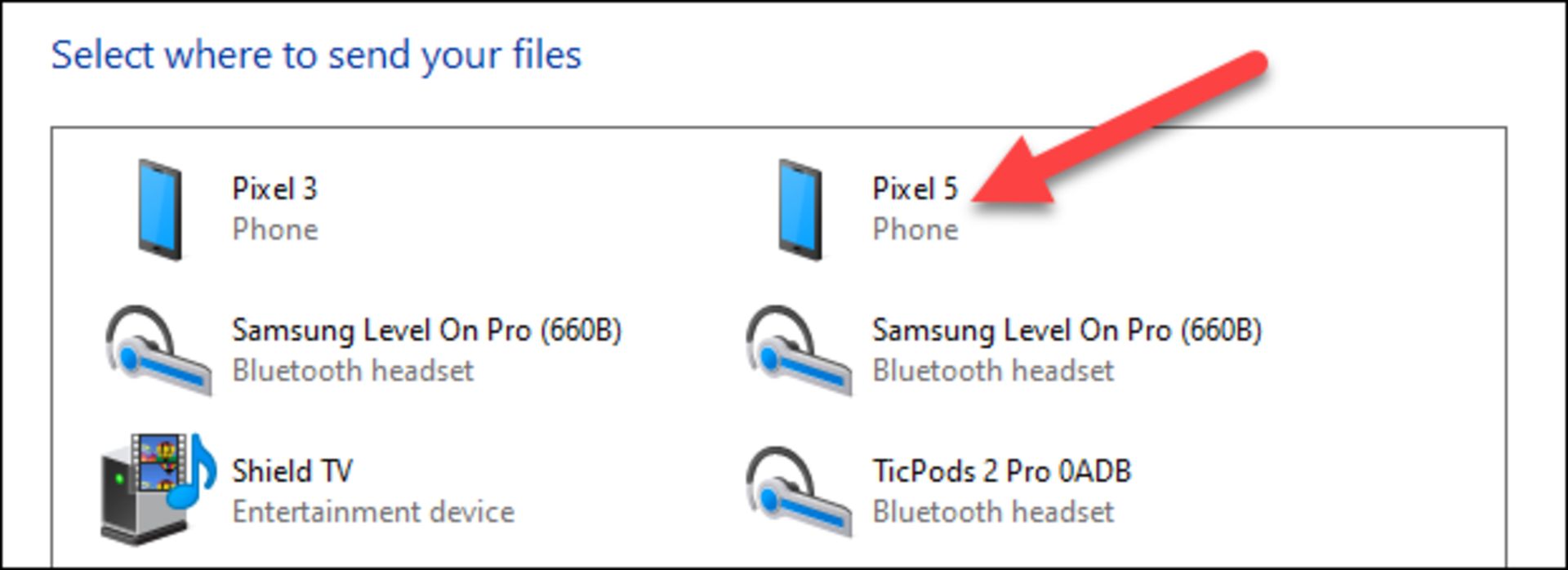1568x570 pixels.
Task: Select the Pixel 3 device name
Action: click(274, 189)
